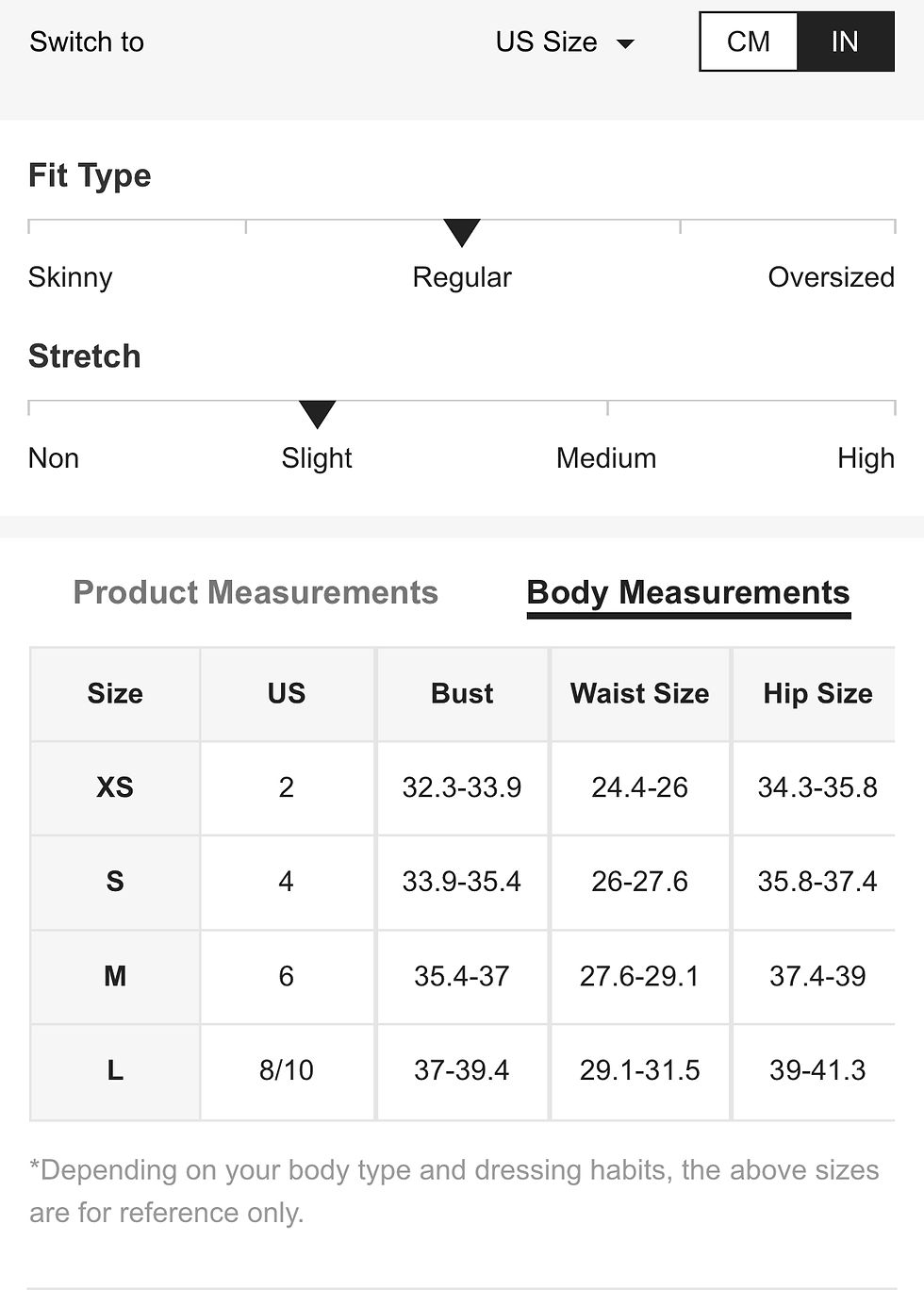Click the Hip Size column header
Viewport: 924px width, 1290px height.
(x=817, y=693)
